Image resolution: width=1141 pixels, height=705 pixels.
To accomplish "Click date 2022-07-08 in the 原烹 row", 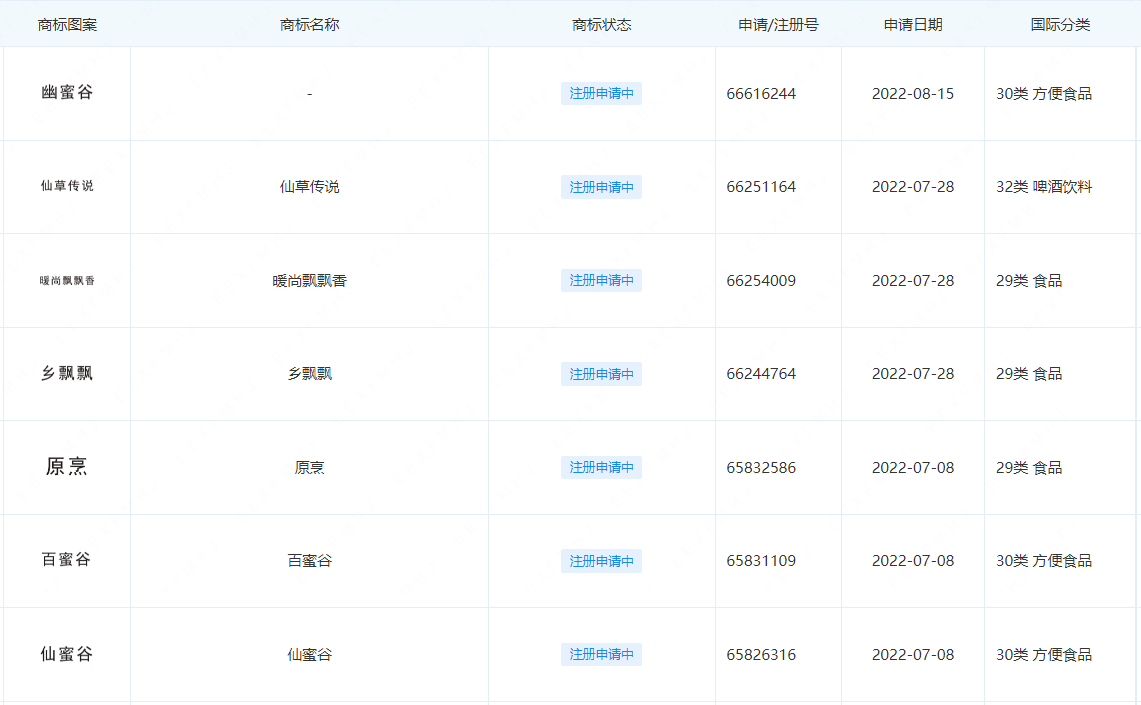I will pyautogui.click(x=913, y=468).
